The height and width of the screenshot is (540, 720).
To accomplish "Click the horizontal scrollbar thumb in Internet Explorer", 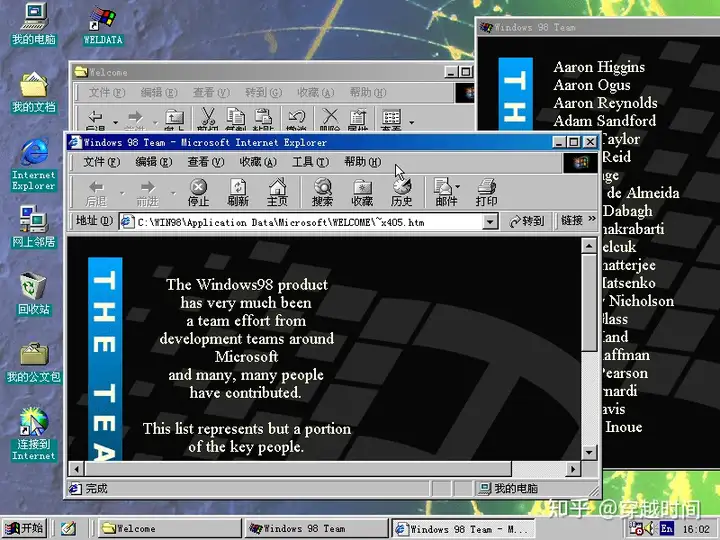I will [298, 469].
